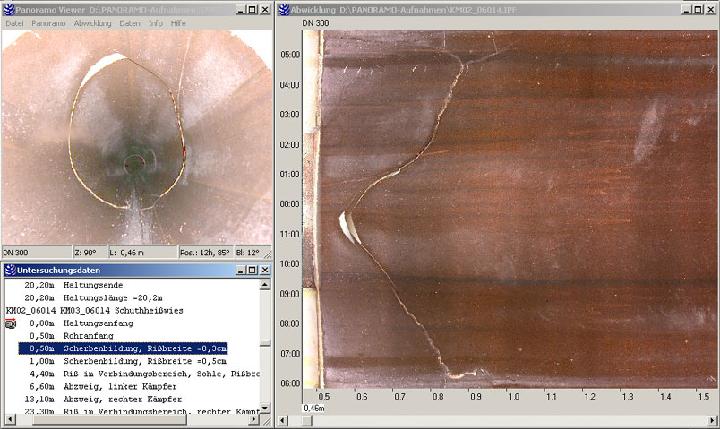Screen dimensions: 720x429
Task: Click the Untersuchungsdaten window icon
Action: [9, 271]
